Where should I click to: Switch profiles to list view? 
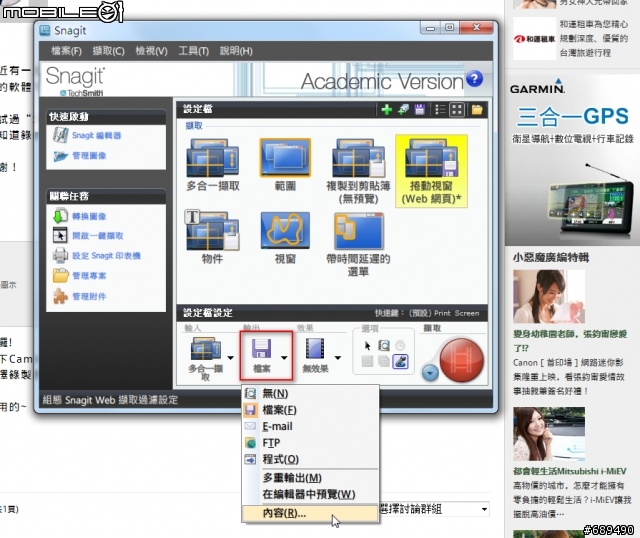tap(440, 109)
